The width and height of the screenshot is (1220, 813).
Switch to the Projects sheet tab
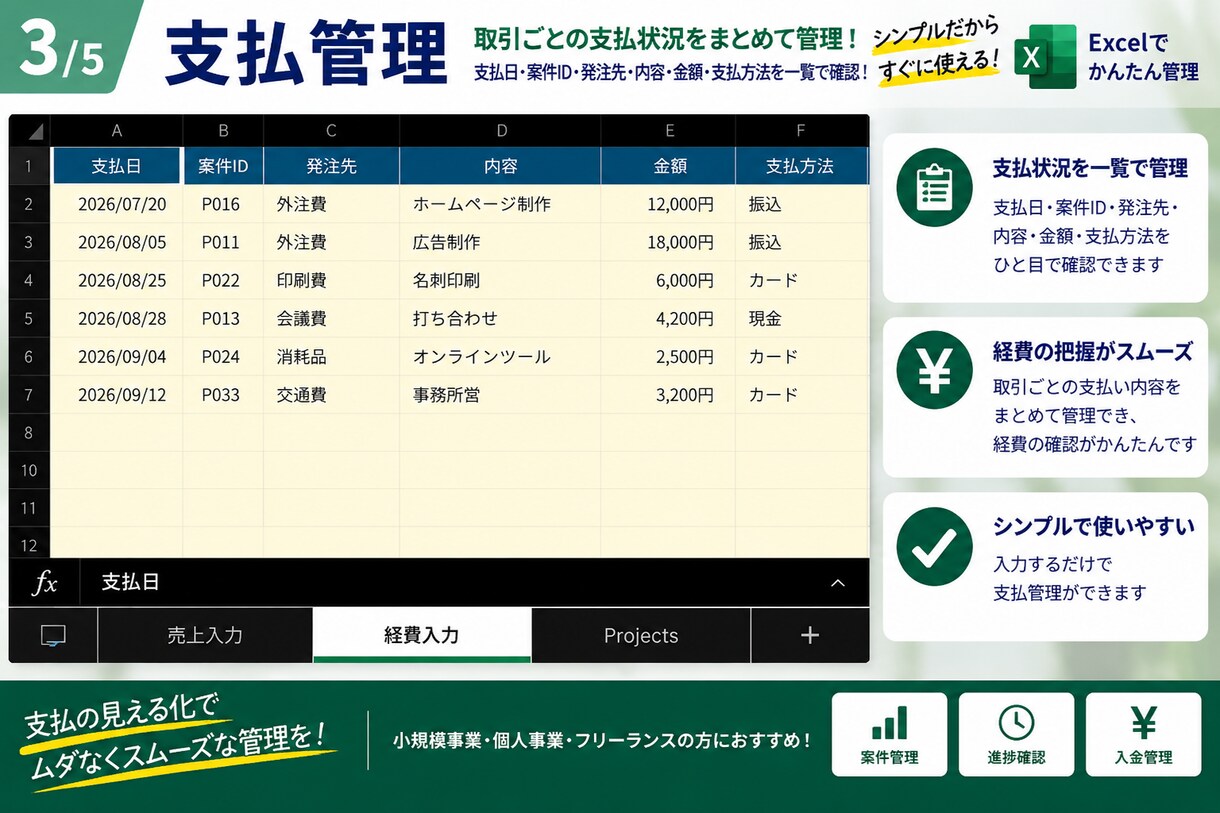click(641, 635)
